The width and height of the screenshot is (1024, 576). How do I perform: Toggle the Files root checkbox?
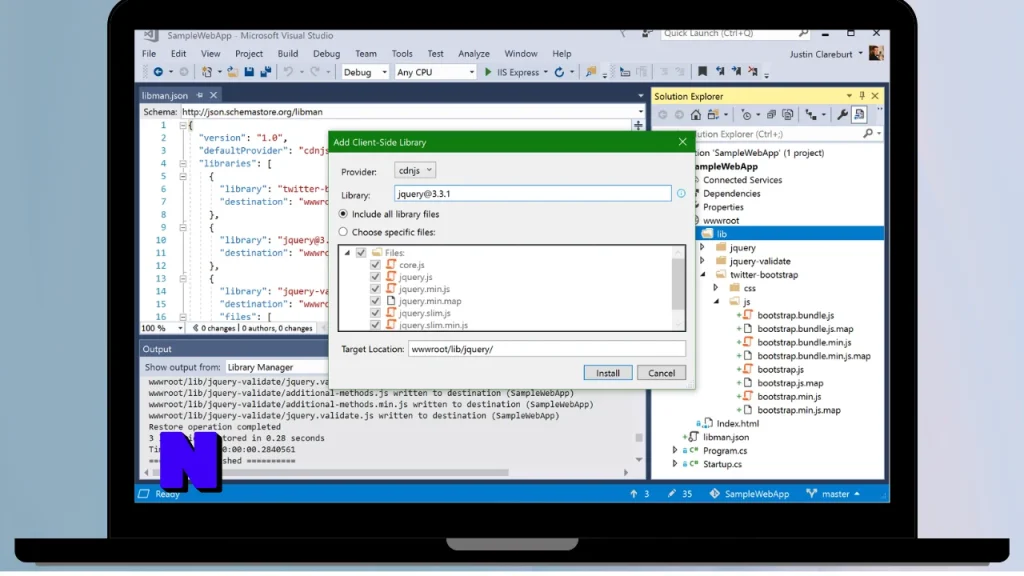tap(361, 252)
